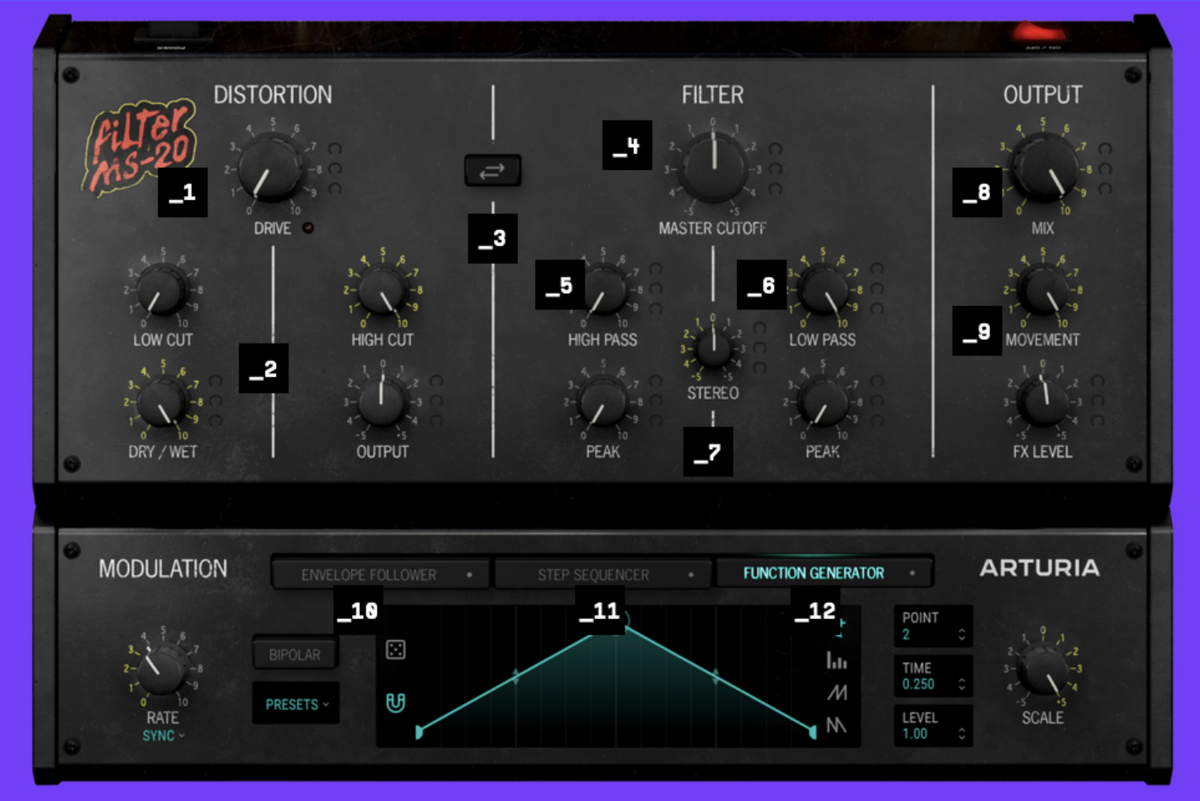Viewport: 1200px width, 801px height.
Task: Click the Point value 2
Action: tap(906, 635)
